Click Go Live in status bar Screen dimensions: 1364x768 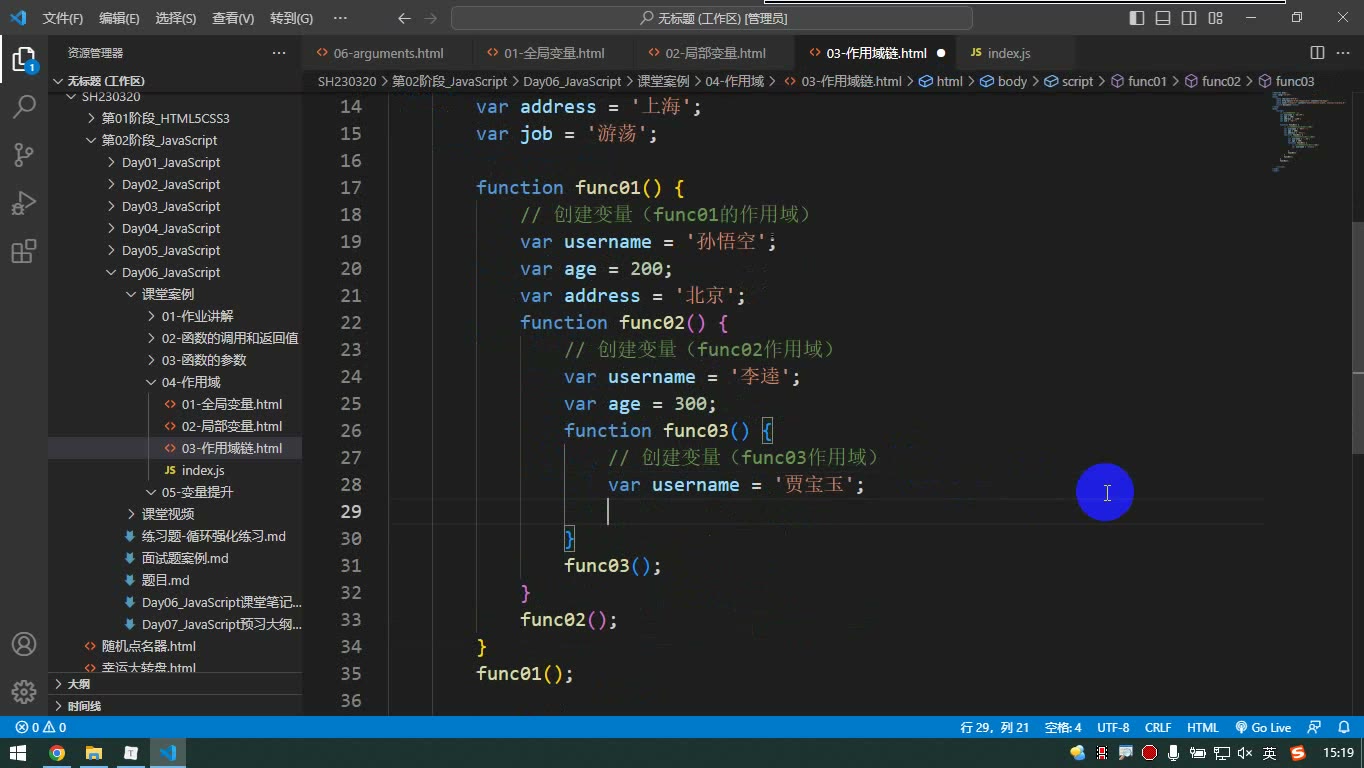coord(1263,728)
